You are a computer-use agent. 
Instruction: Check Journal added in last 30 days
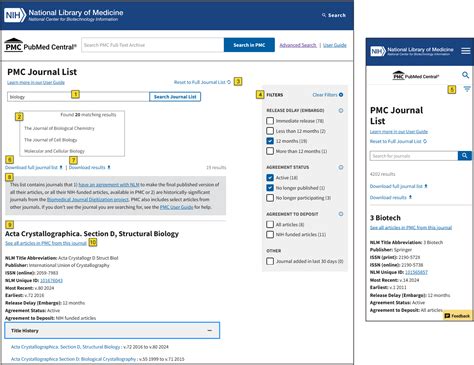pyautogui.click(x=270, y=261)
